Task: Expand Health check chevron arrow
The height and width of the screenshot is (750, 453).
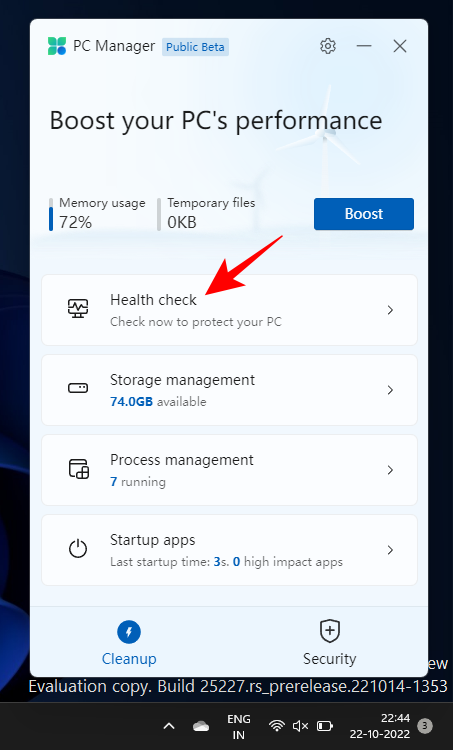Action: pyautogui.click(x=390, y=310)
